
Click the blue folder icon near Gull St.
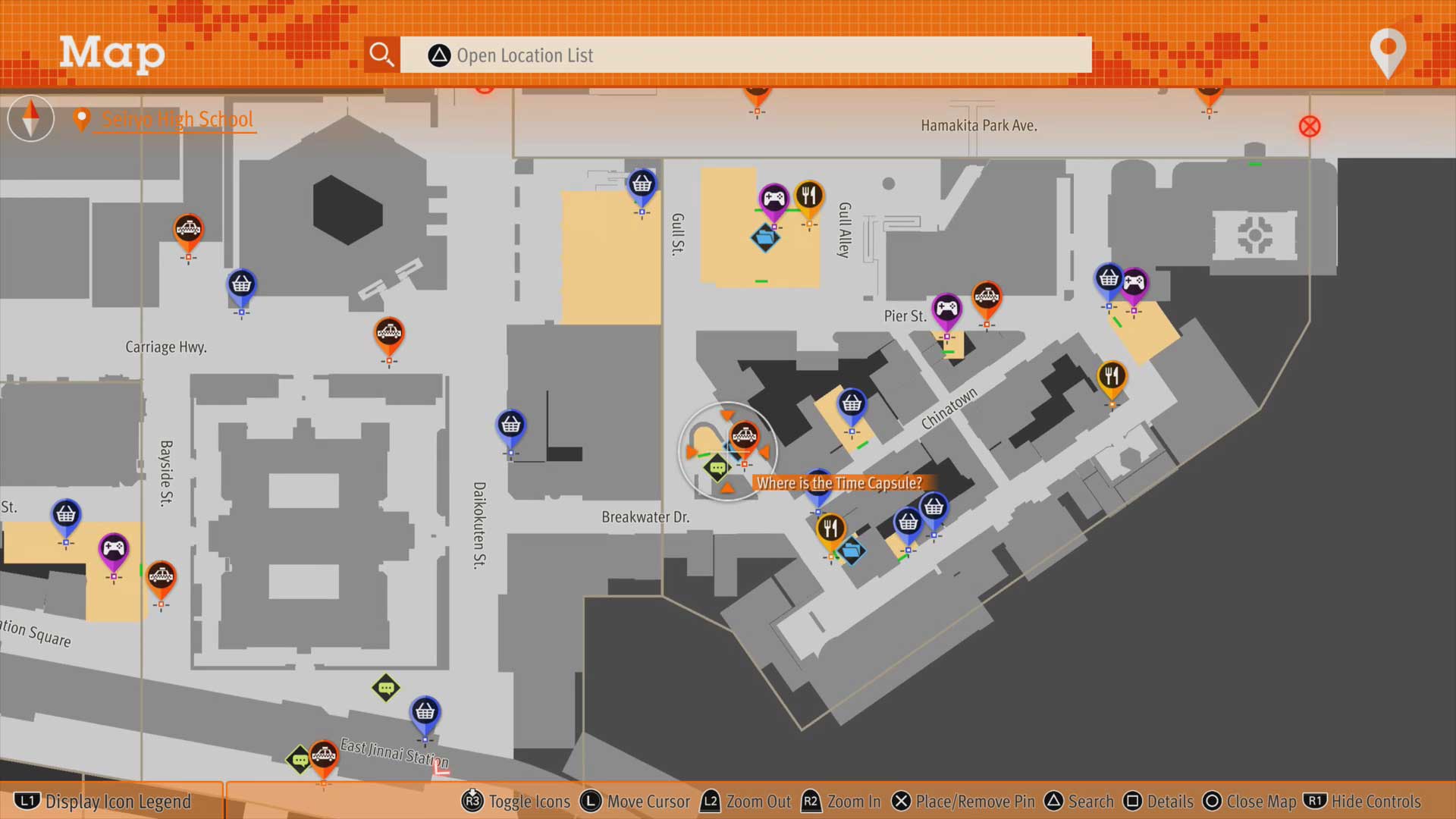[x=765, y=238]
